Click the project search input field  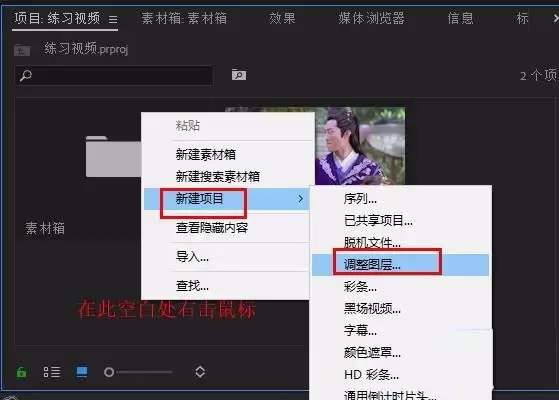pyautogui.click(x=114, y=76)
